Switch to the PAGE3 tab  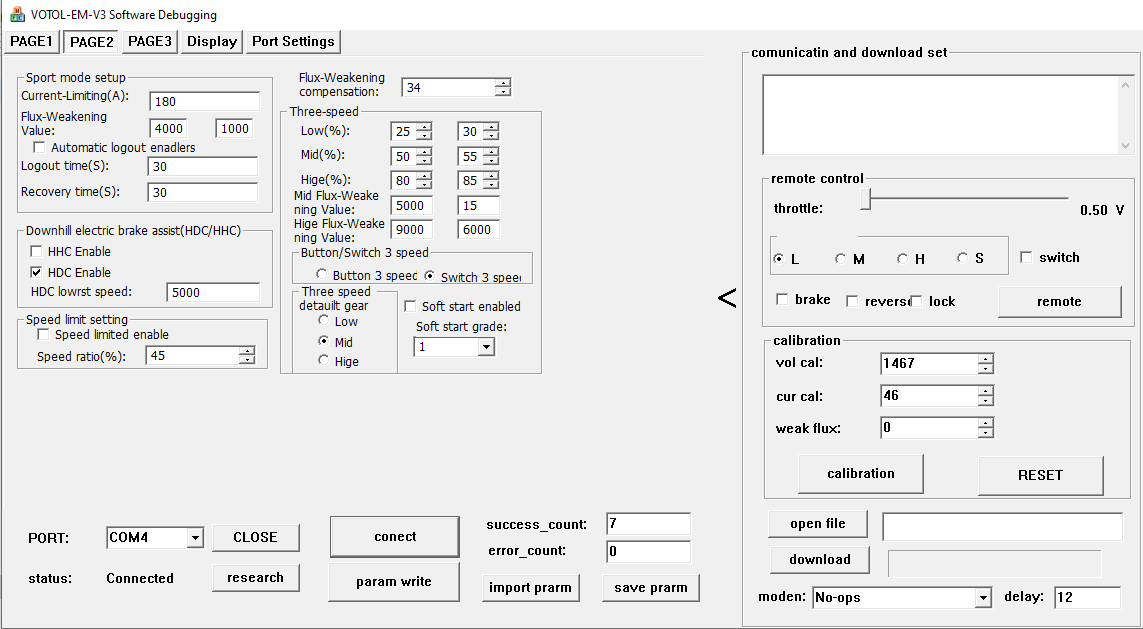[150, 41]
